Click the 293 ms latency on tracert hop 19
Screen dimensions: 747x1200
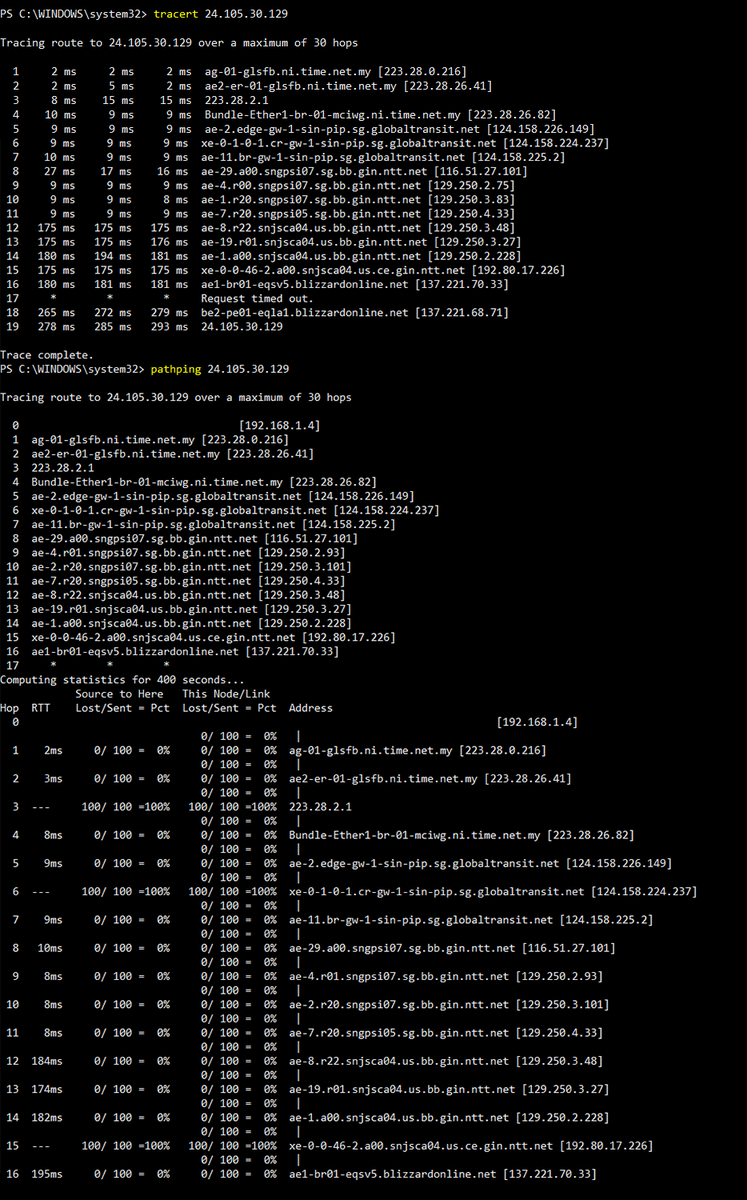170,327
